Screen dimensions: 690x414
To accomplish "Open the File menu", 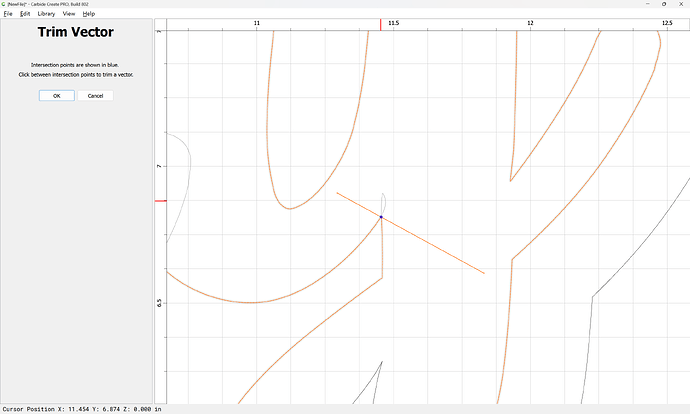I will [x=7, y=14].
